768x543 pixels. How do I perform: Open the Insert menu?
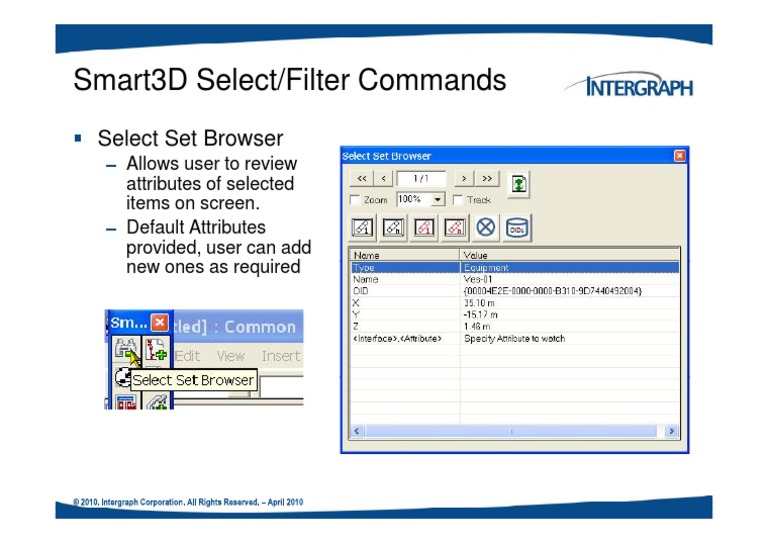tap(281, 356)
